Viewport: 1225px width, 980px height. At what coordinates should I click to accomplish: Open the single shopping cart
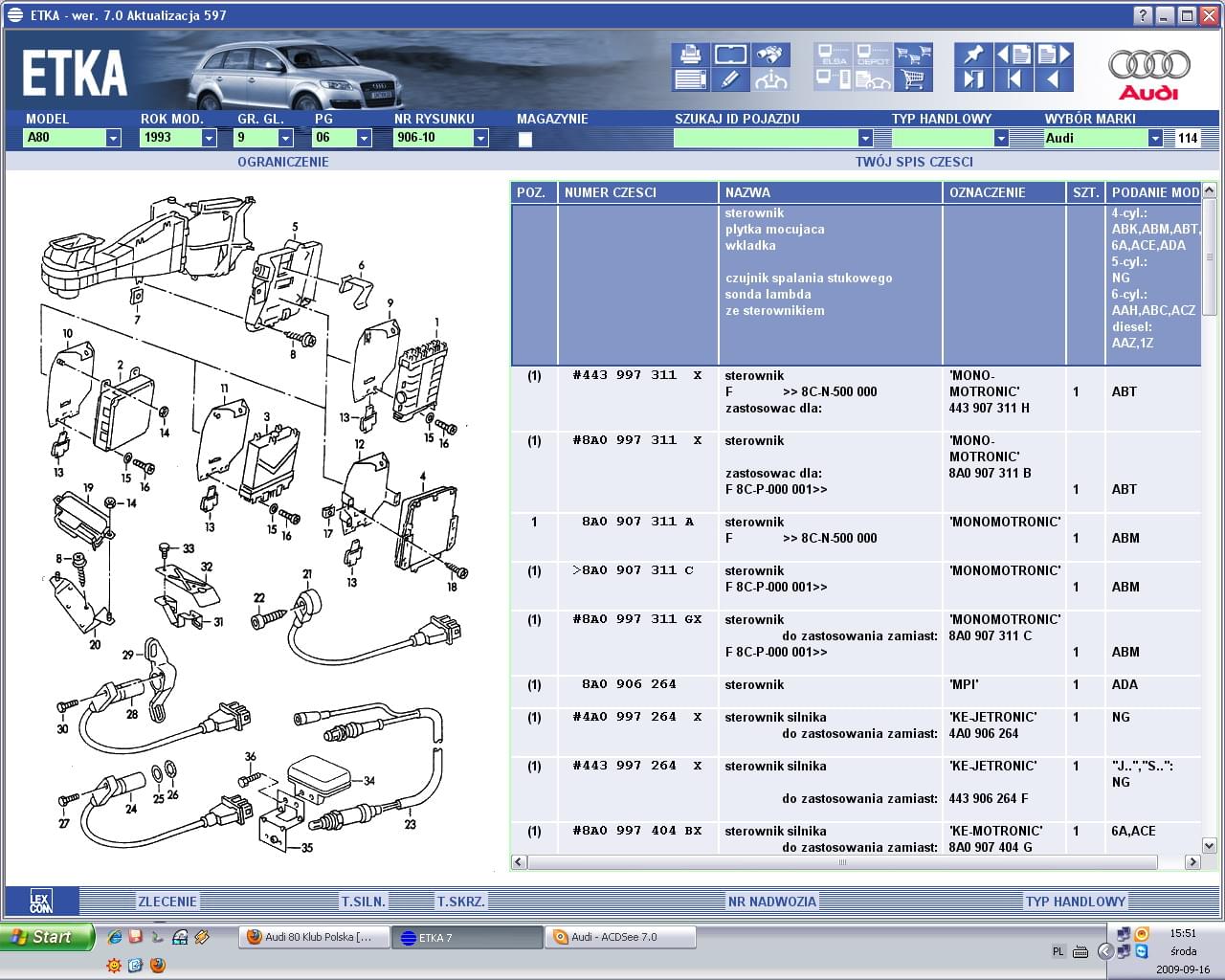(913, 79)
